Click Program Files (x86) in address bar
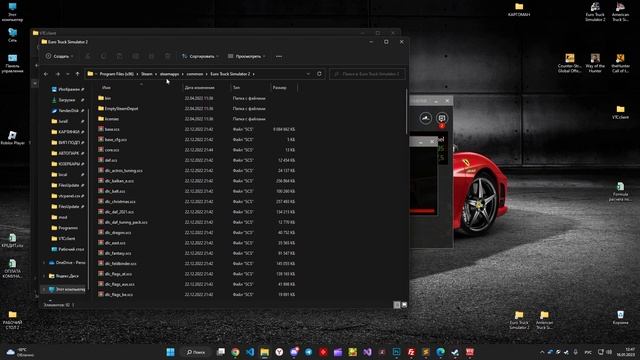Viewport: 640px width, 360px height. click(x=116, y=74)
